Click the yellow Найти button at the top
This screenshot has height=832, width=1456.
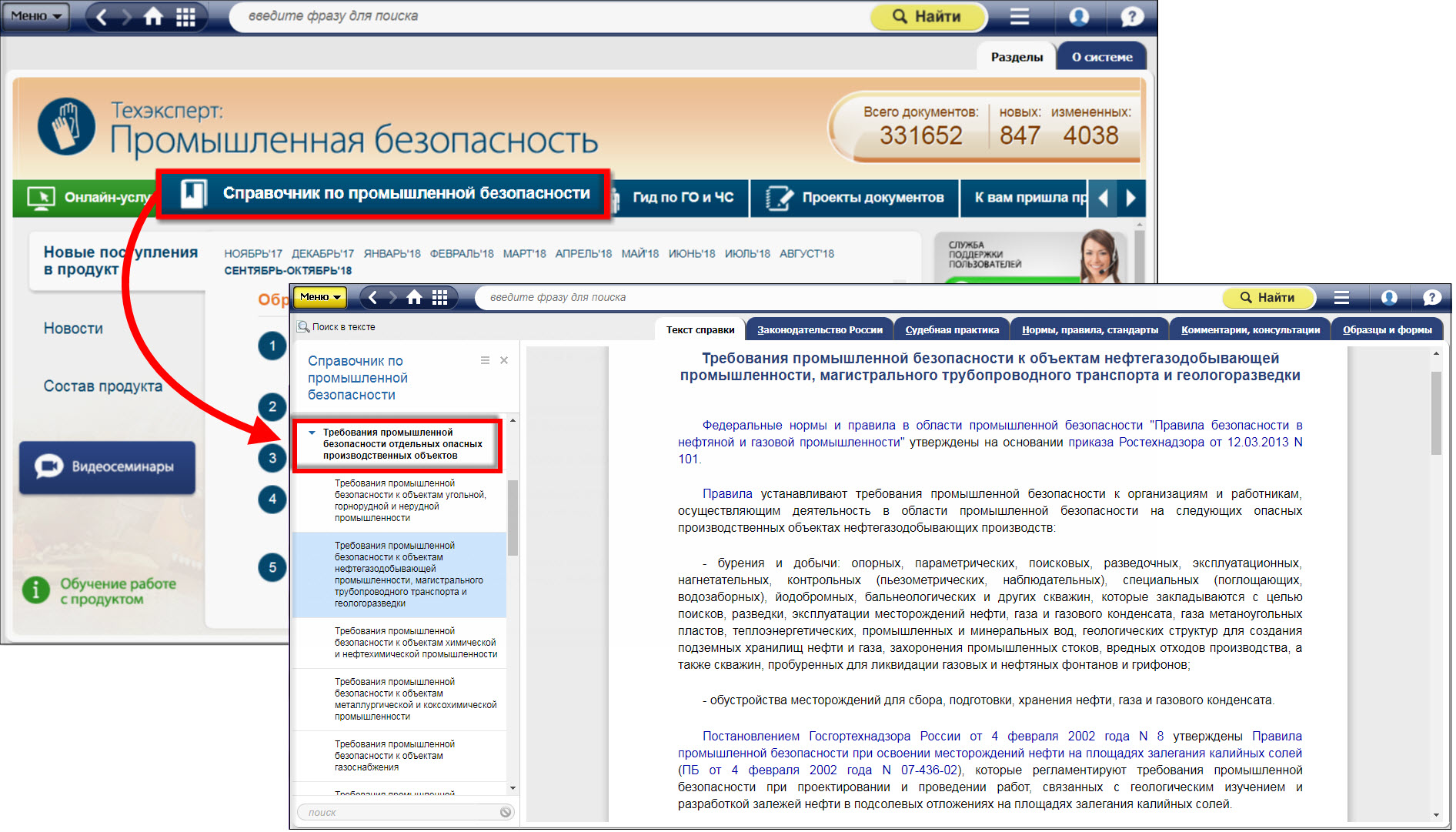(x=927, y=16)
